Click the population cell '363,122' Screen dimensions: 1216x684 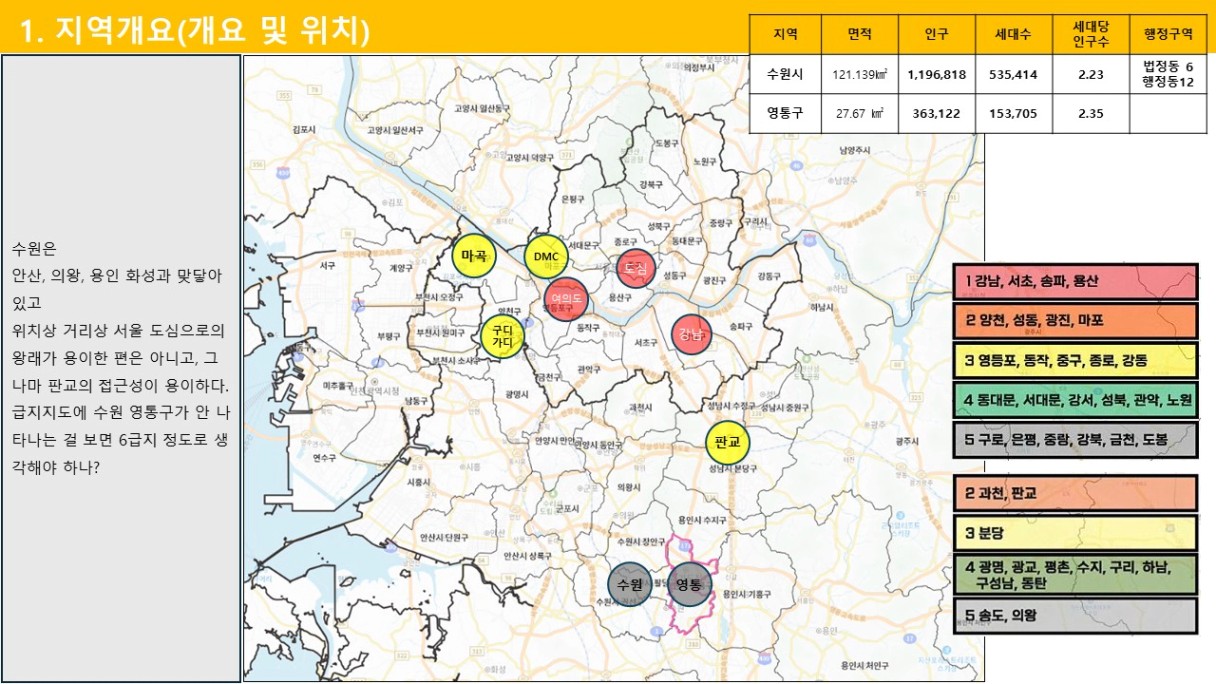tap(937, 114)
